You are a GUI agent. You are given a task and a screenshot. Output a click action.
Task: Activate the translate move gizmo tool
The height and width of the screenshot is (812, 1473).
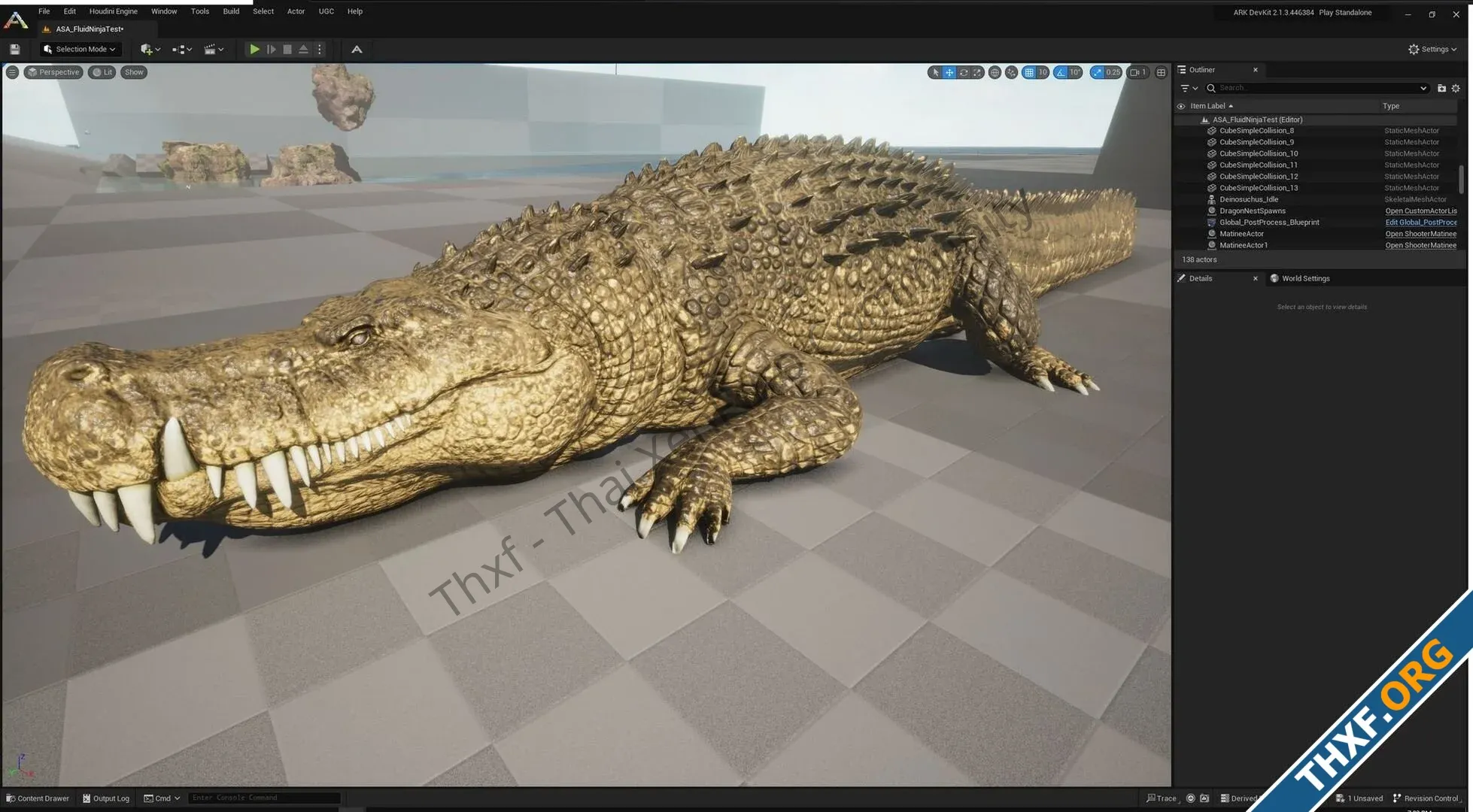pyautogui.click(x=949, y=72)
